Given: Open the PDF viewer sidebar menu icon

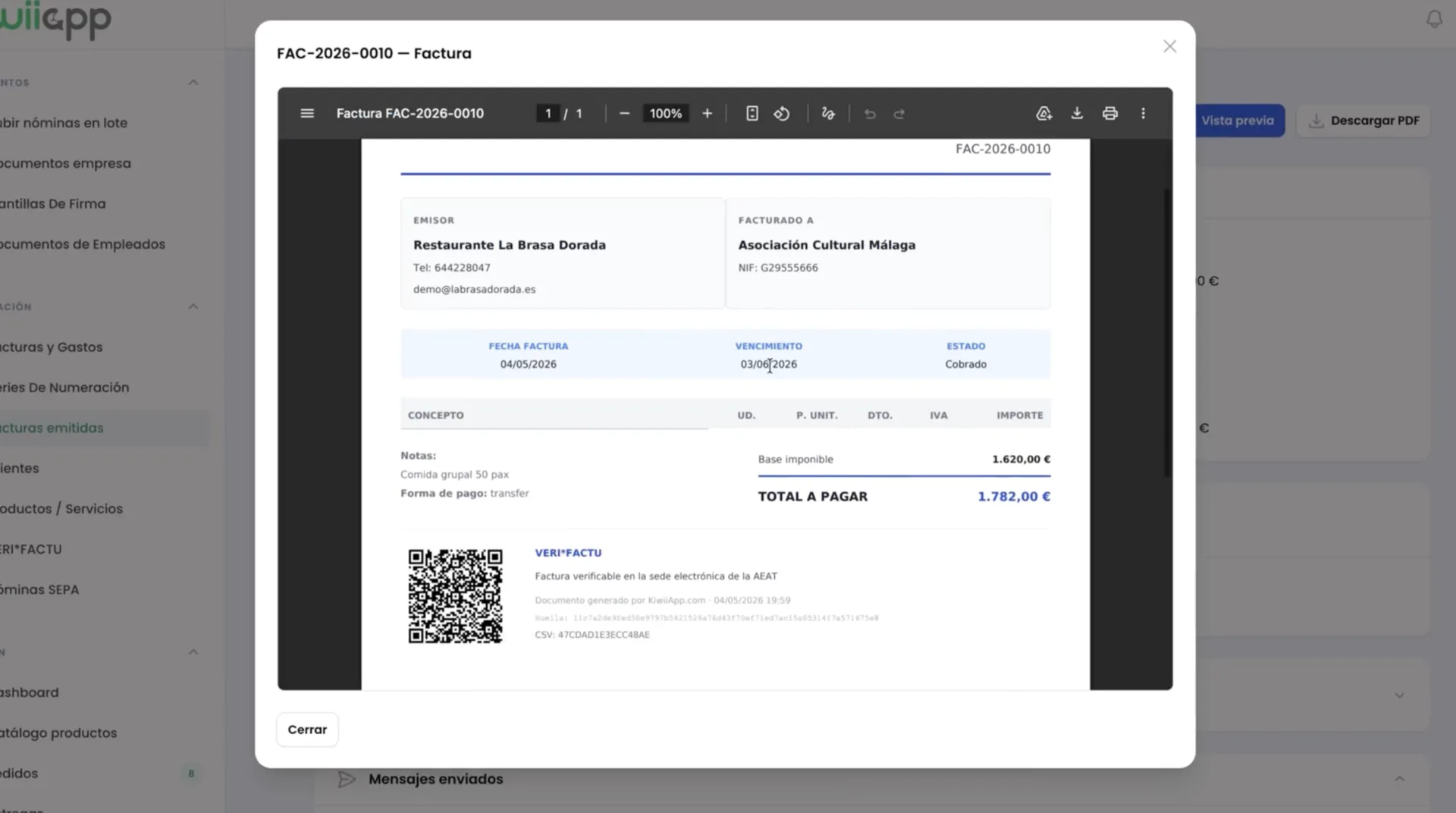Looking at the screenshot, I should click(x=307, y=114).
